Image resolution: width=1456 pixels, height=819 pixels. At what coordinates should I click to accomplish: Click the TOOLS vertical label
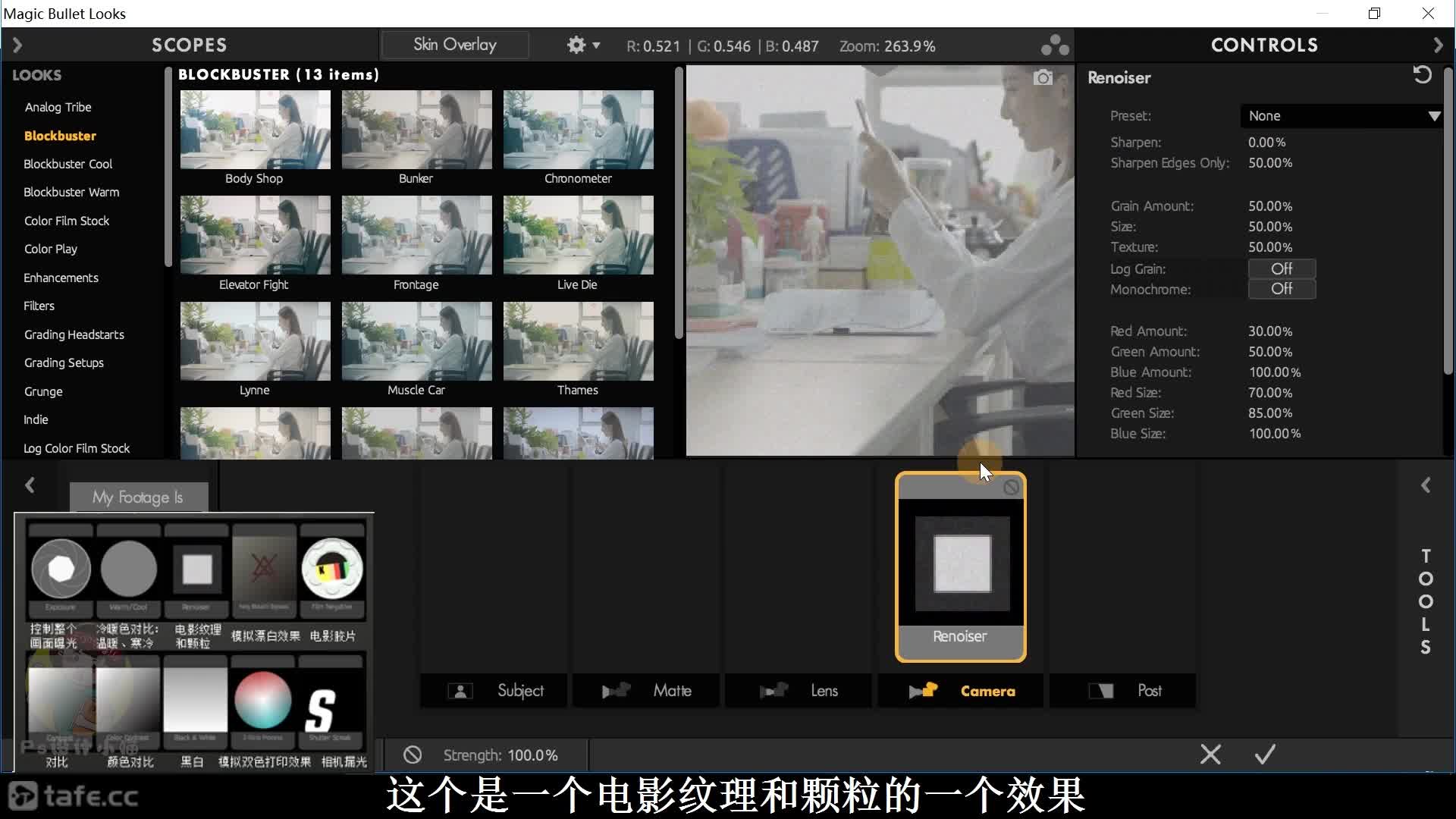[x=1426, y=601]
